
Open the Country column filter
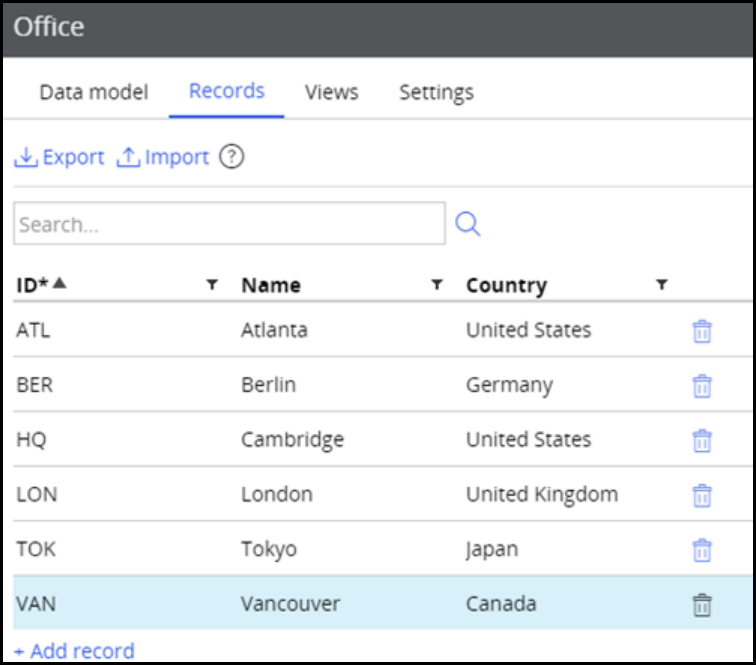coord(661,285)
